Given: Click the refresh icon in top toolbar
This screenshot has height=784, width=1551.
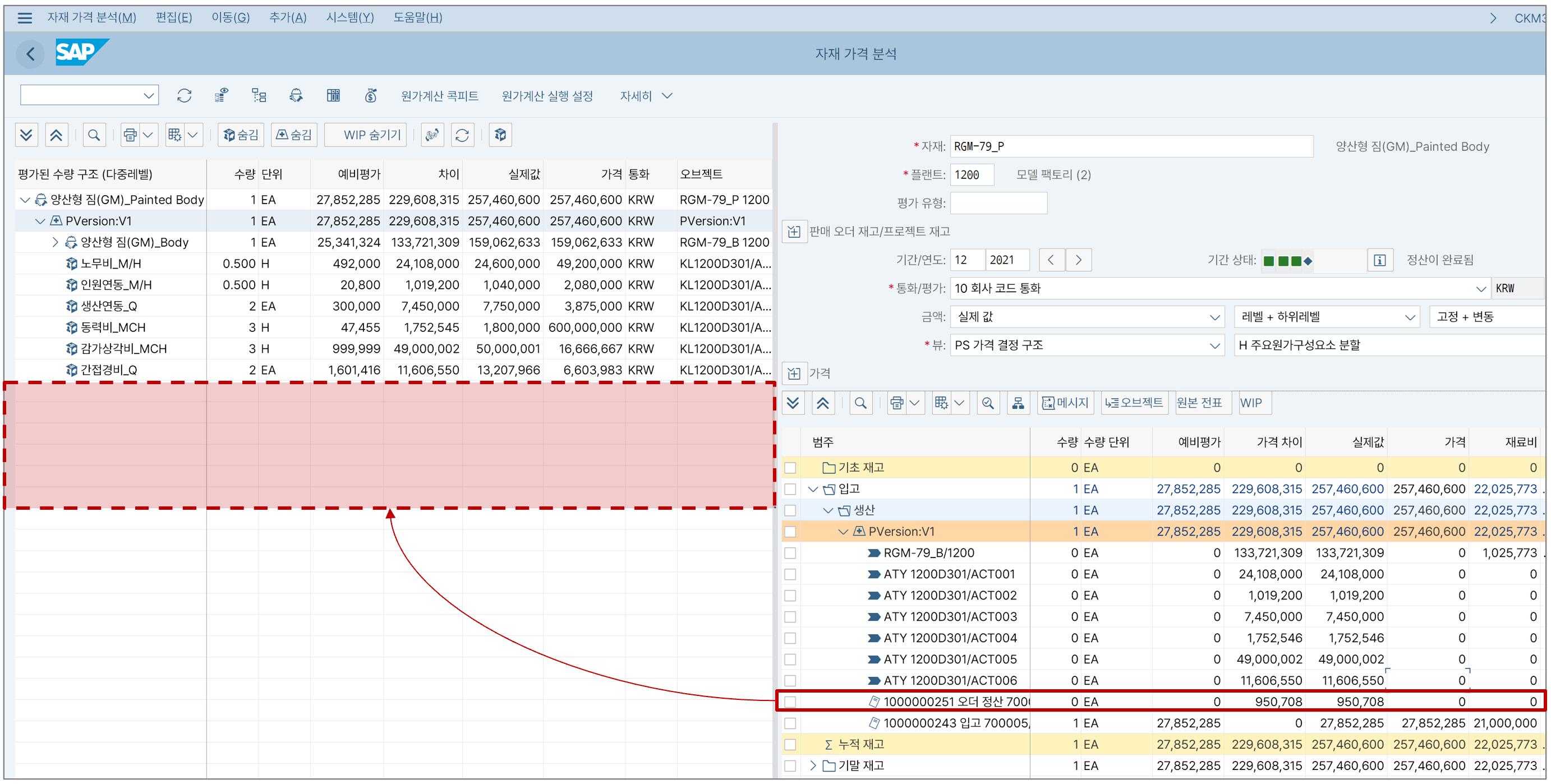Looking at the screenshot, I should [x=184, y=96].
